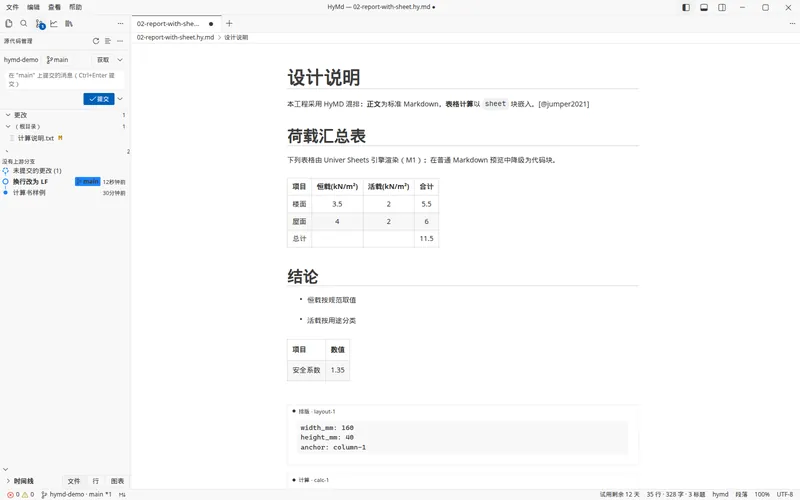Select commit 计算书样例

[x=29, y=193]
